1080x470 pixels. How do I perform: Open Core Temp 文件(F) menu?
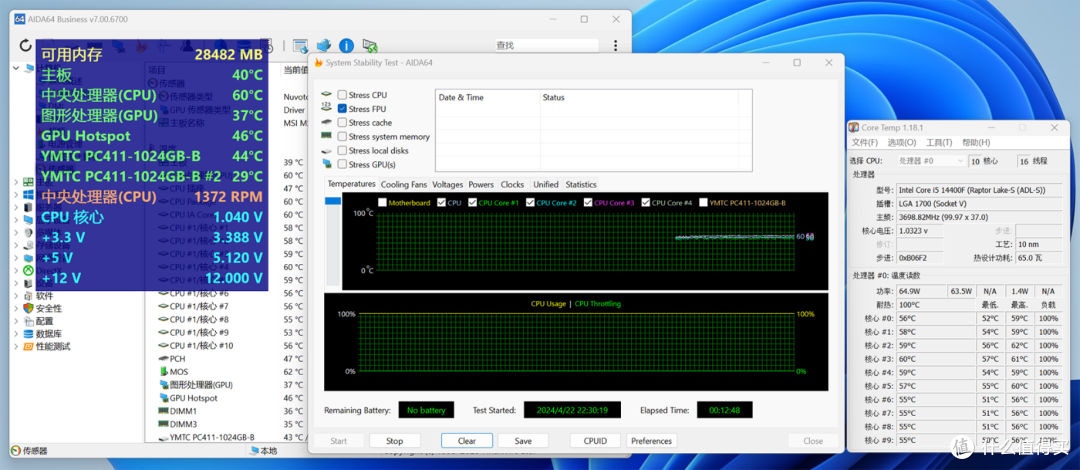864,143
